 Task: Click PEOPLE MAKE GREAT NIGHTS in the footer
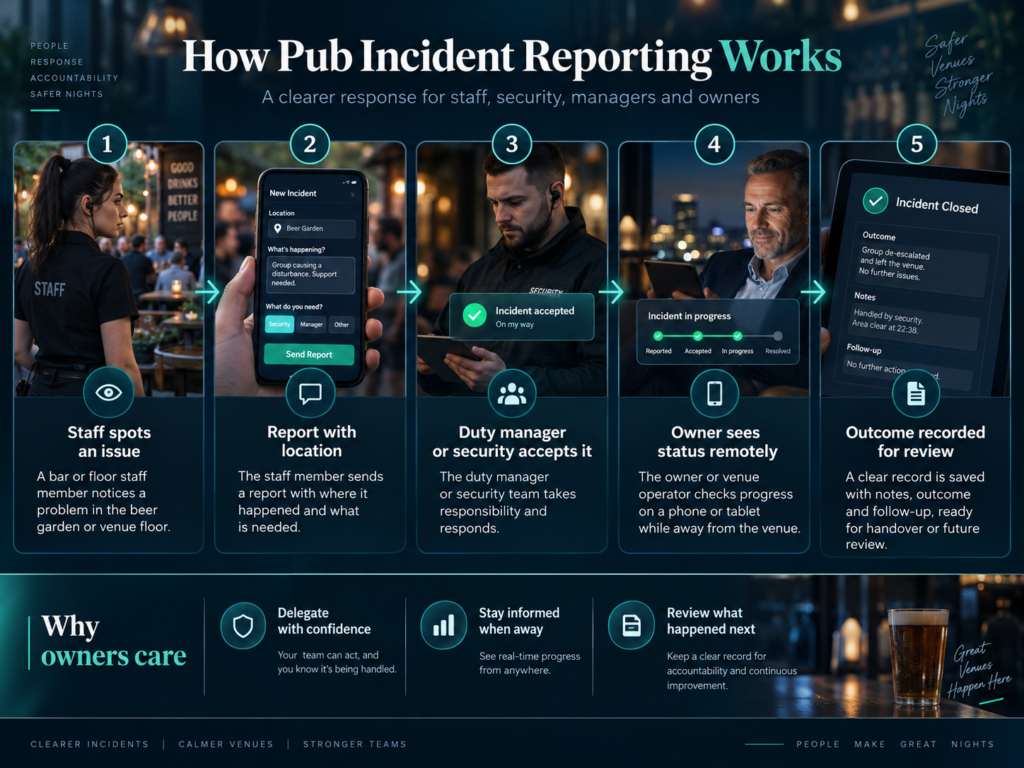pos(895,744)
